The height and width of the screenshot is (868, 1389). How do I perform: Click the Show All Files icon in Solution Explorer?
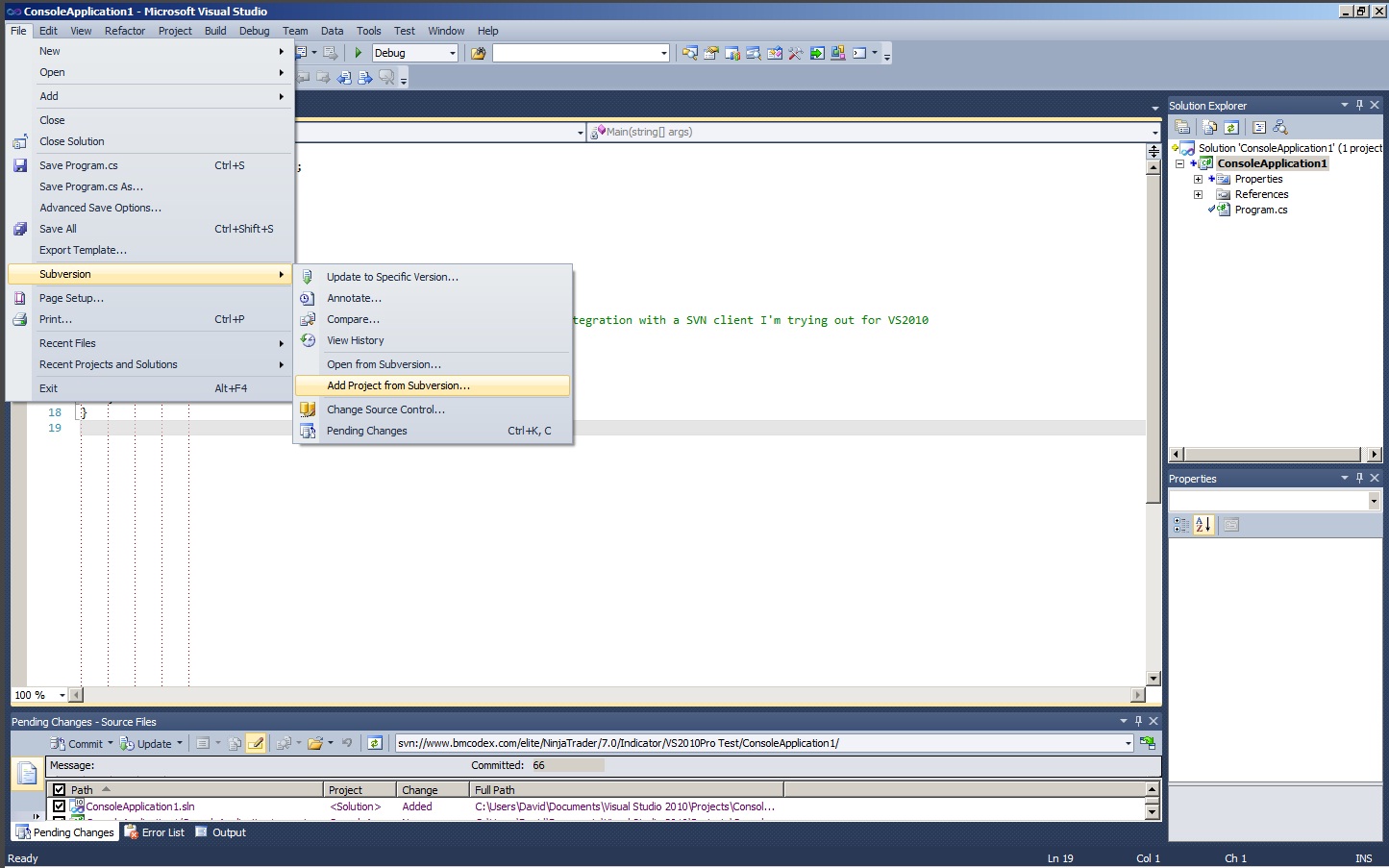1209,127
